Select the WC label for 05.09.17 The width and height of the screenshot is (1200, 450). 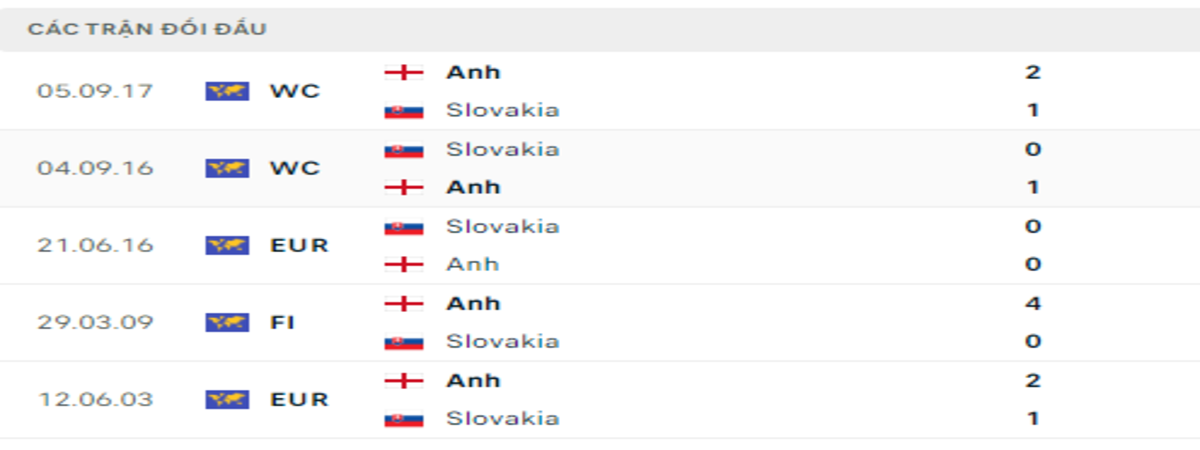tap(295, 91)
